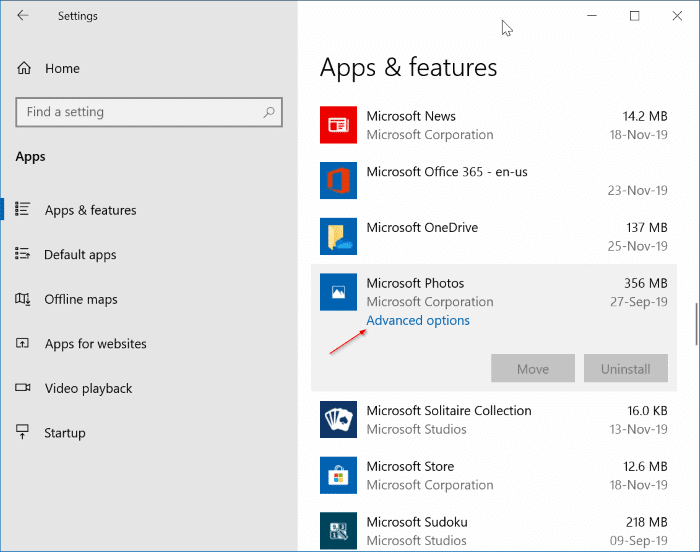
Task: Minimize the Settings window
Action: coord(592,16)
